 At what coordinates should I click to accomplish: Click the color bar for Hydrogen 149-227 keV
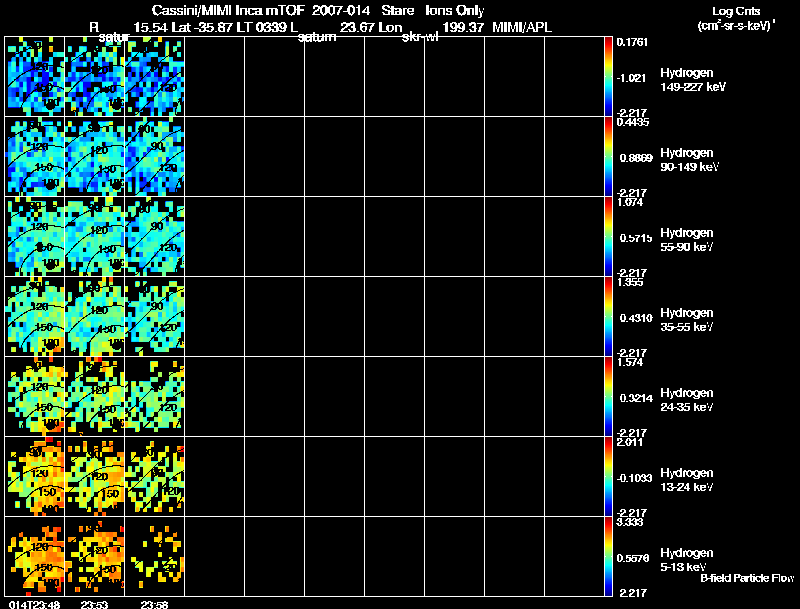click(608, 77)
